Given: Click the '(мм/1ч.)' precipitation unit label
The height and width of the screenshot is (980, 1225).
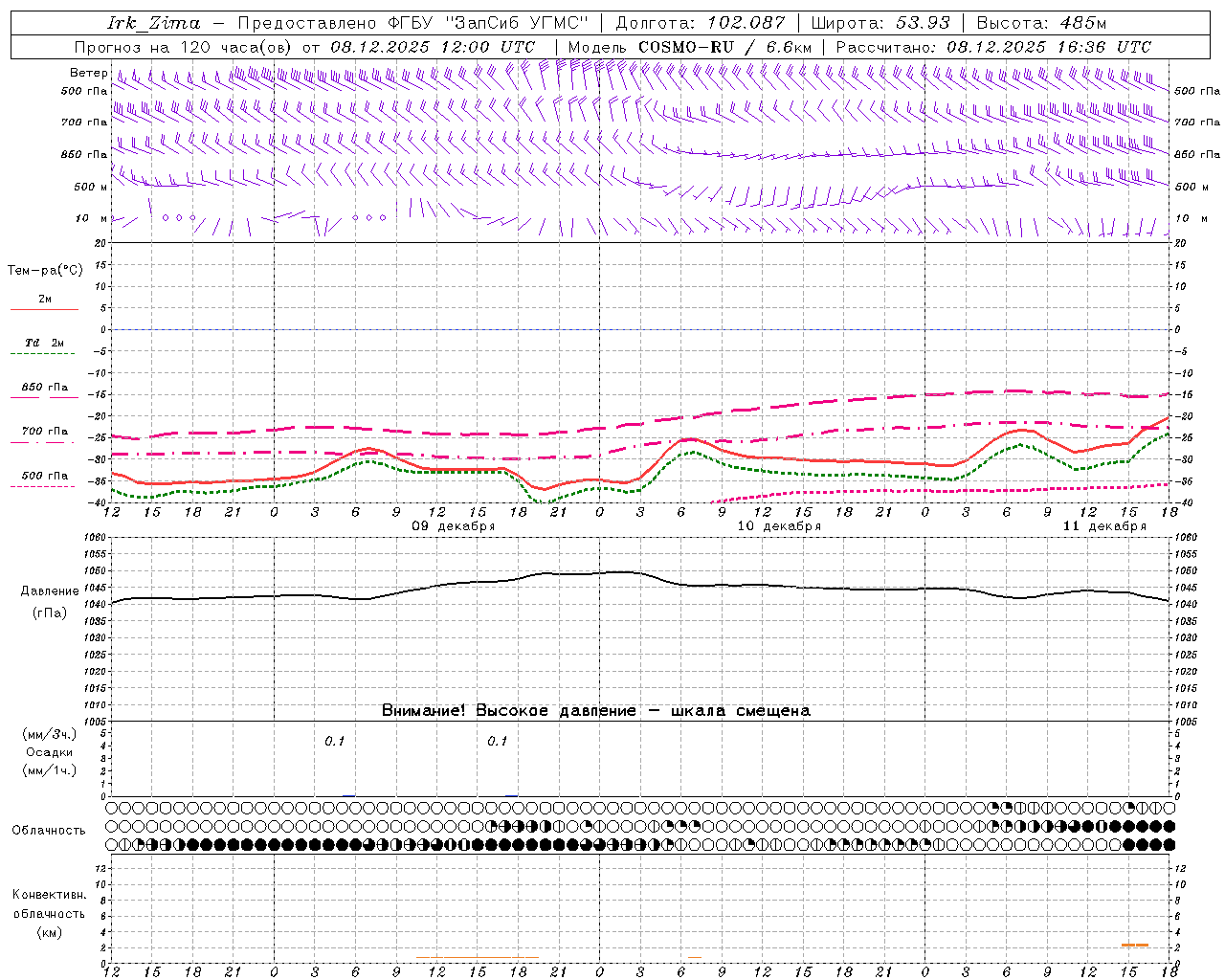Looking at the screenshot, I should (50, 770).
